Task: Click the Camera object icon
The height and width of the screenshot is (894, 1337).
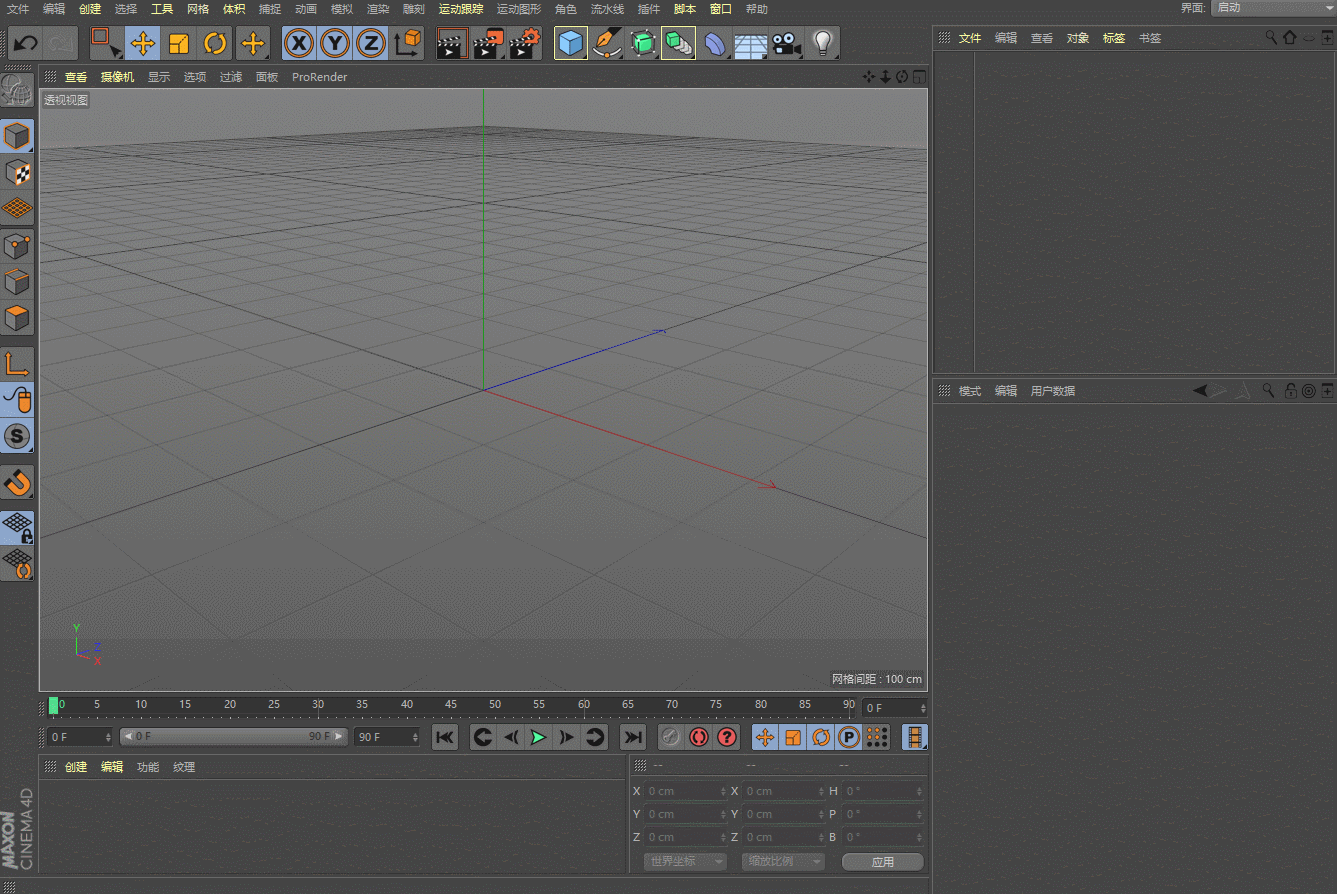Action: click(x=787, y=43)
